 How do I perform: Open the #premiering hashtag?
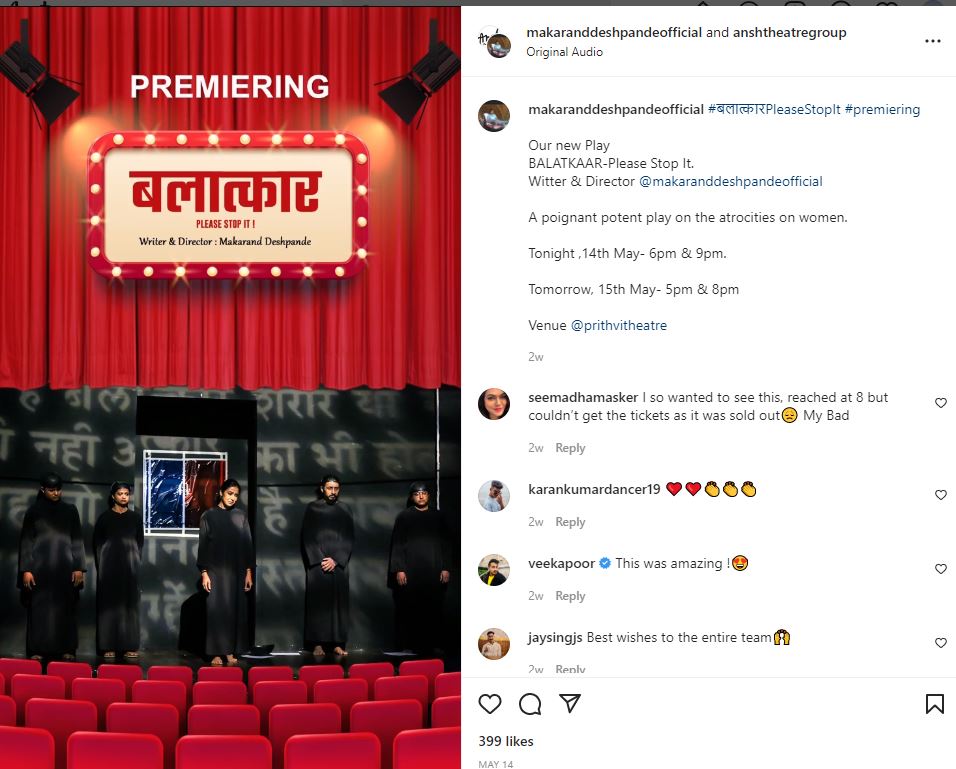pyautogui.click(x=882, y=110)
